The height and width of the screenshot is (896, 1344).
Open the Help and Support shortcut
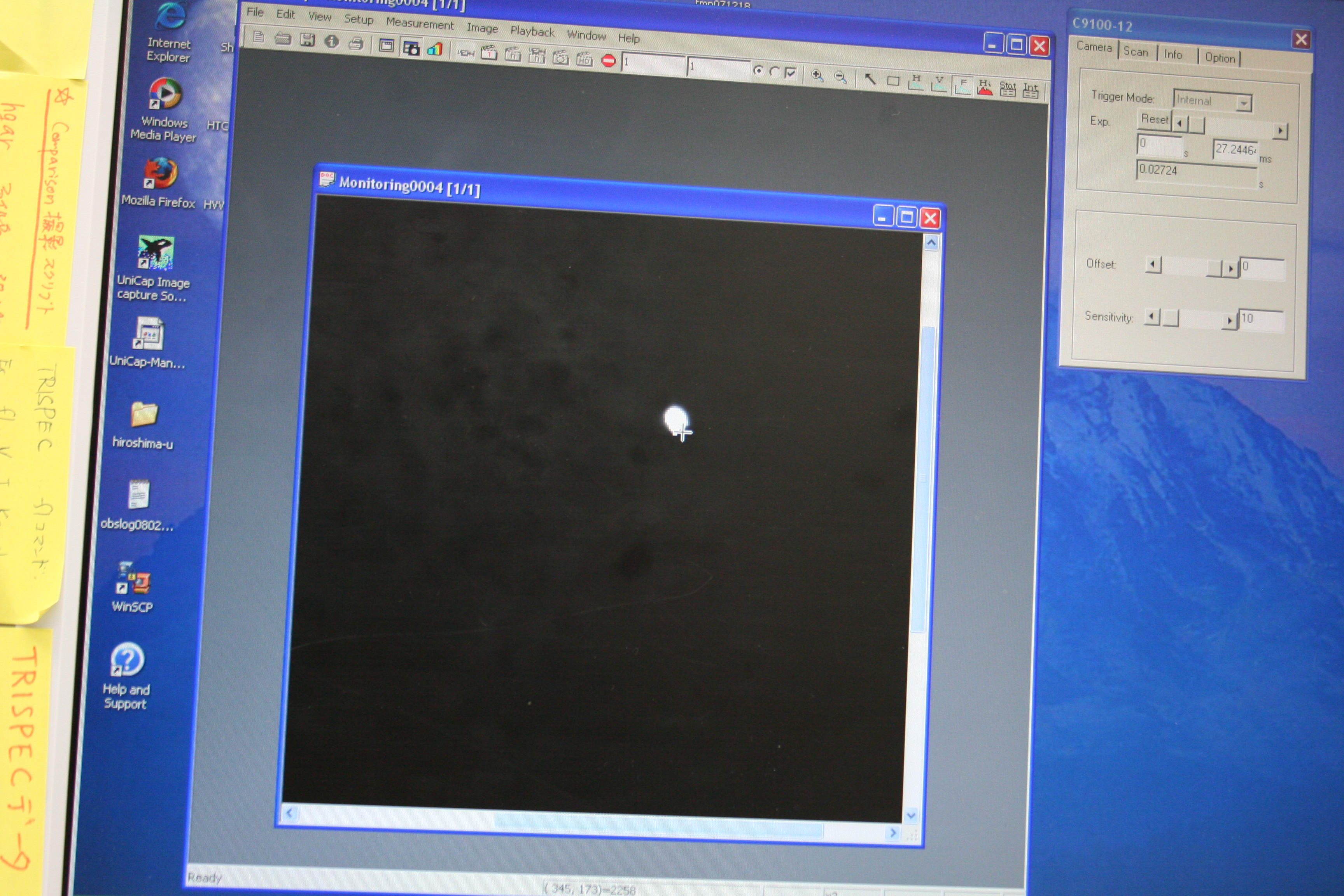tap(126, 677)
